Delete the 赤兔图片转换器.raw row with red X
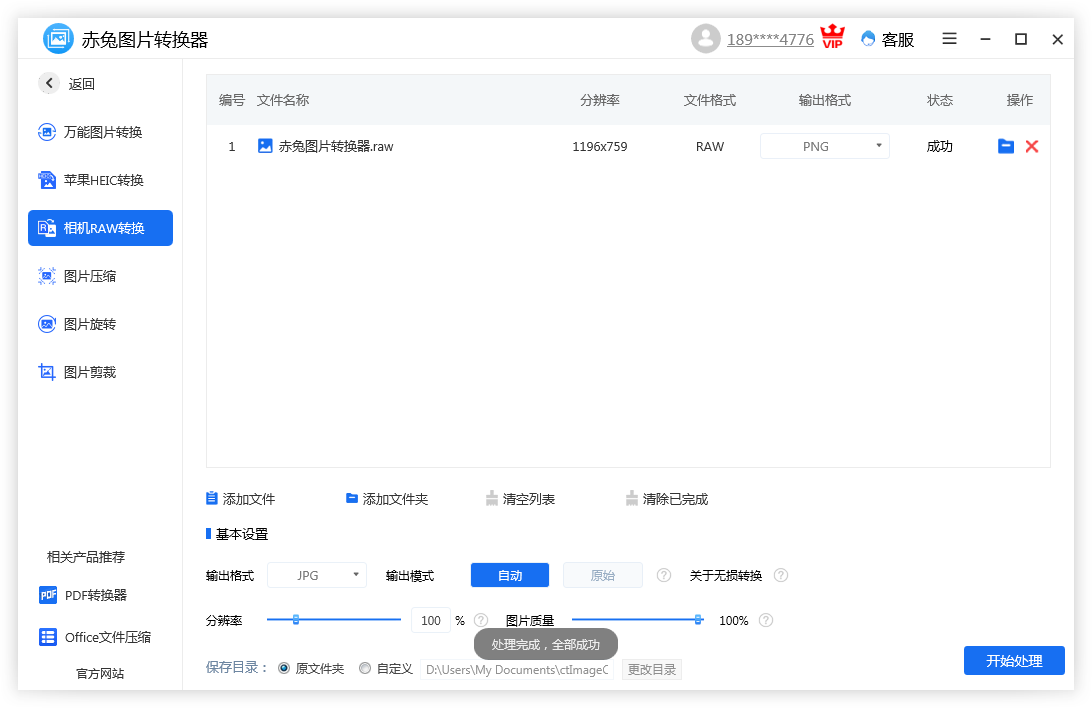Image resolution: width=1092 pixels, height=708 pixels. (1032, 146)
